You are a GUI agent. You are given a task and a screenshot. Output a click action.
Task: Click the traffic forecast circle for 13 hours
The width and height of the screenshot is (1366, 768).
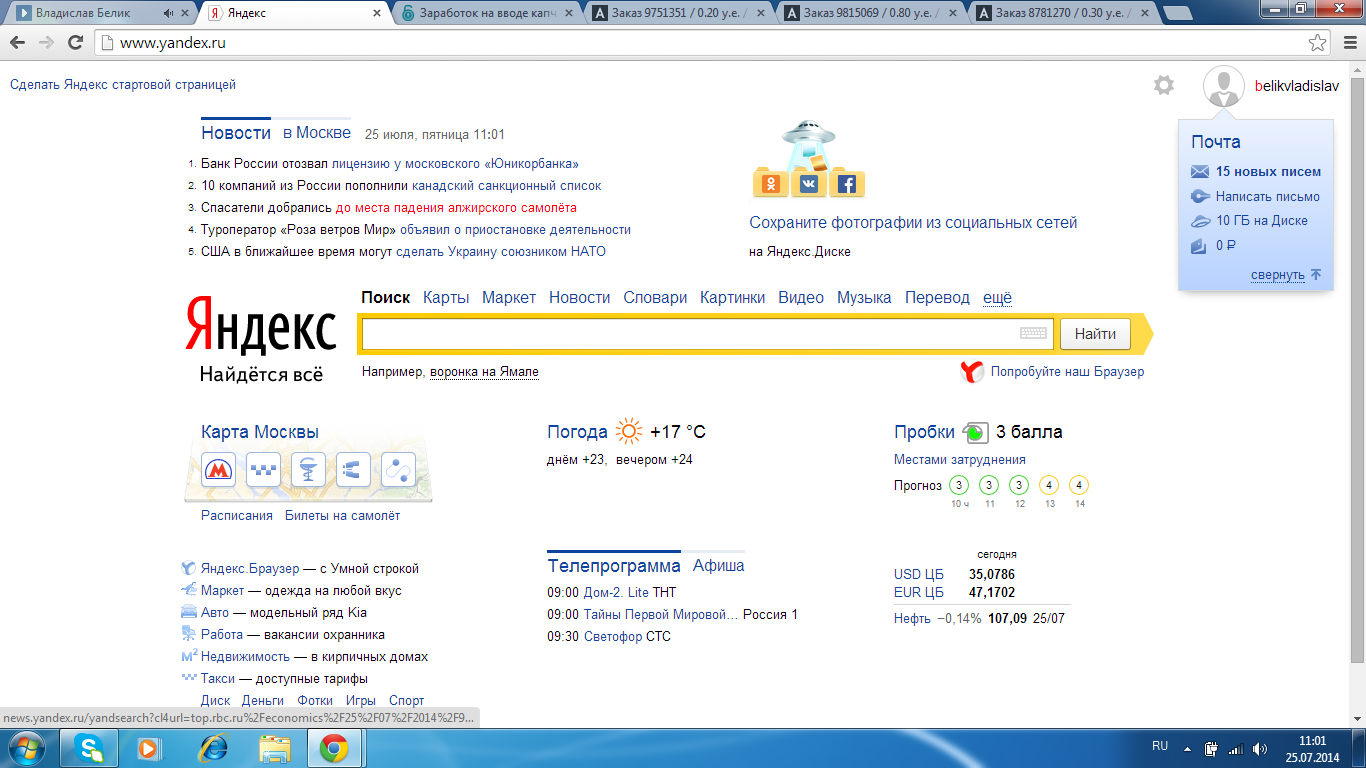(x=1049, y=486)
